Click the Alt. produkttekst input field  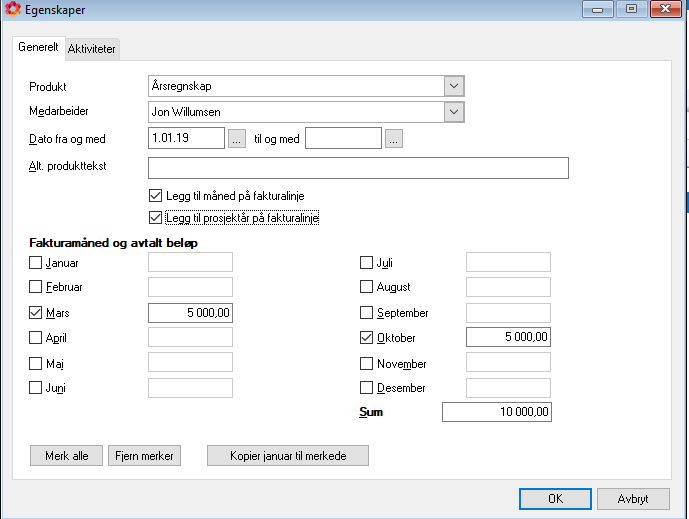coord(358,168)
